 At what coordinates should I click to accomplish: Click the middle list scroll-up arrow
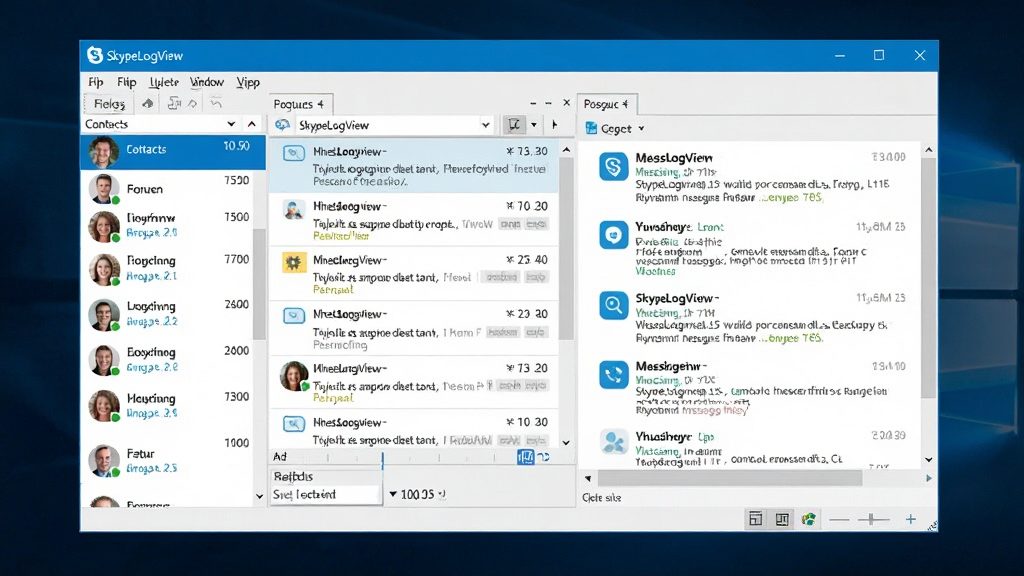(x=566, y=150)
